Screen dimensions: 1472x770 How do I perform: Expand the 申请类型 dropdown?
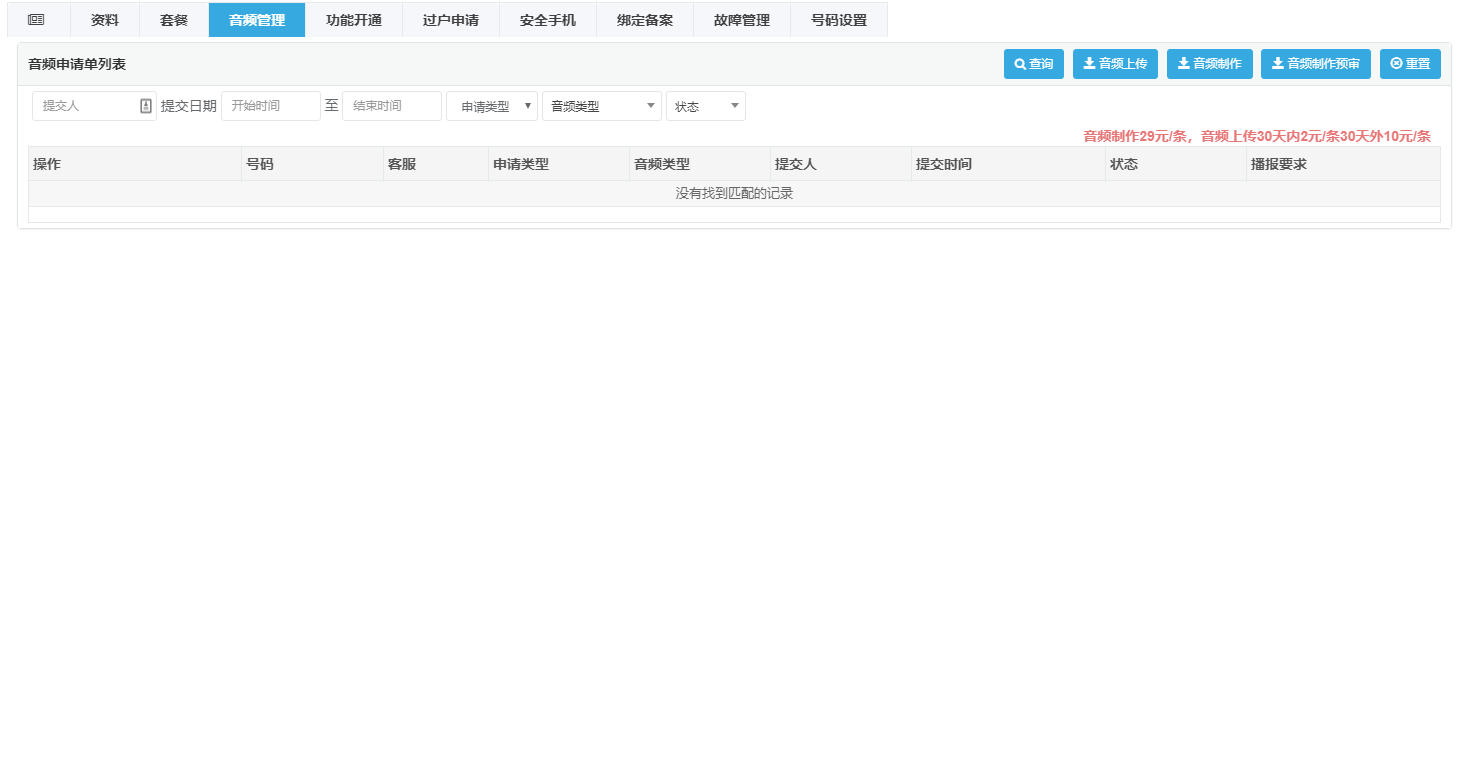tap(492, 106)
